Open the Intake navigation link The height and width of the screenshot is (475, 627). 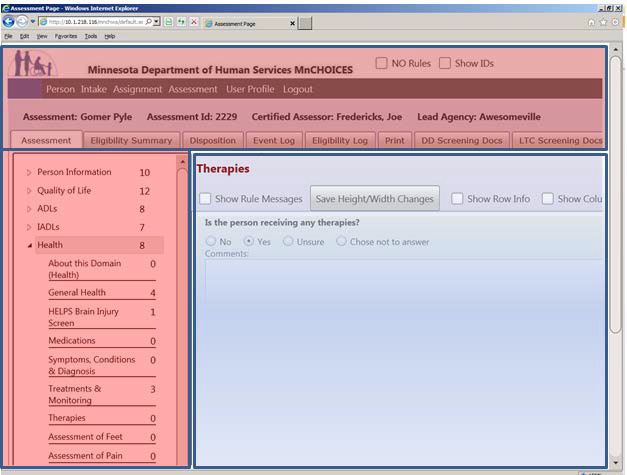(x=94, y=89)
